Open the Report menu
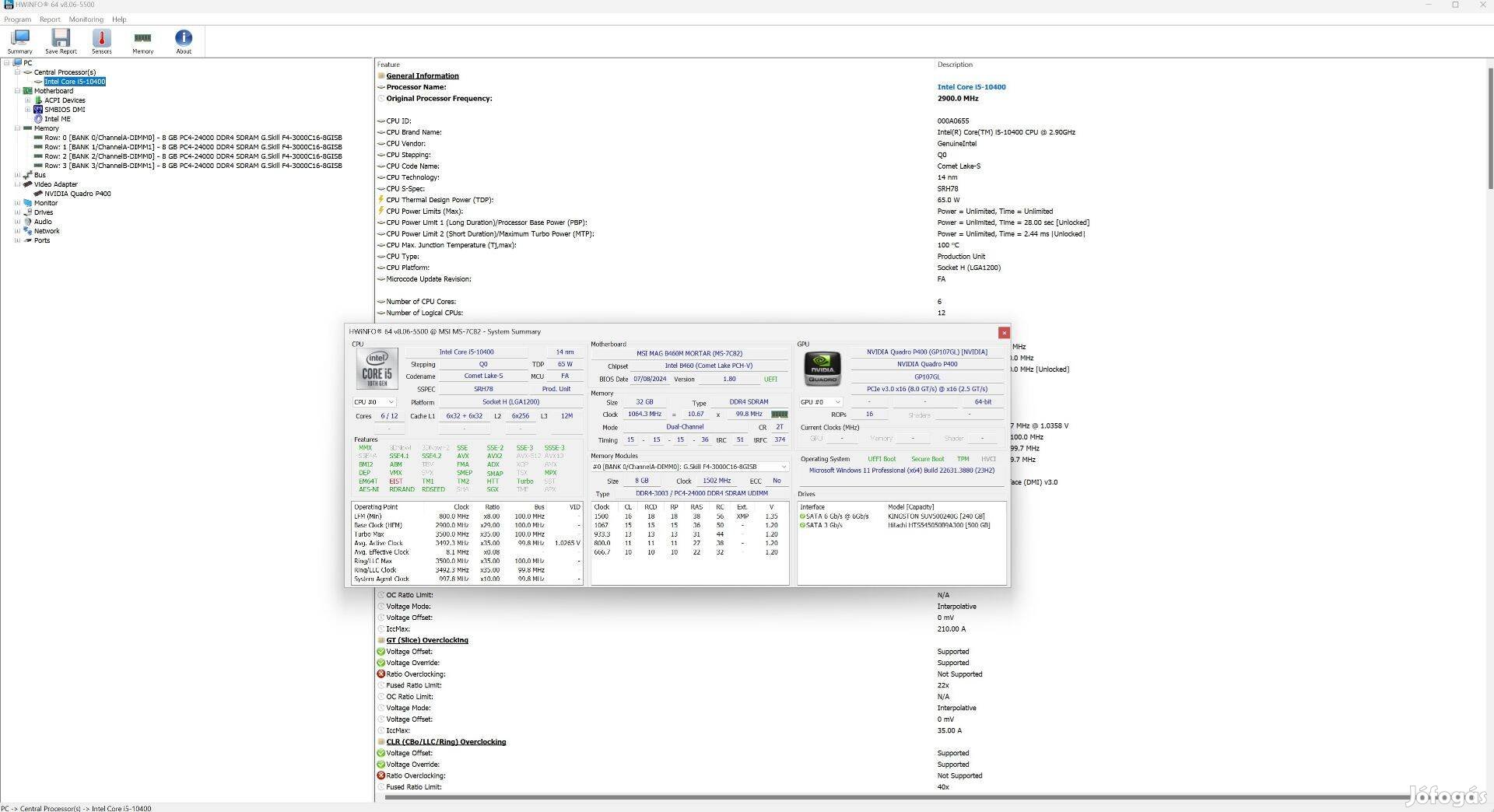 point(50,19)
